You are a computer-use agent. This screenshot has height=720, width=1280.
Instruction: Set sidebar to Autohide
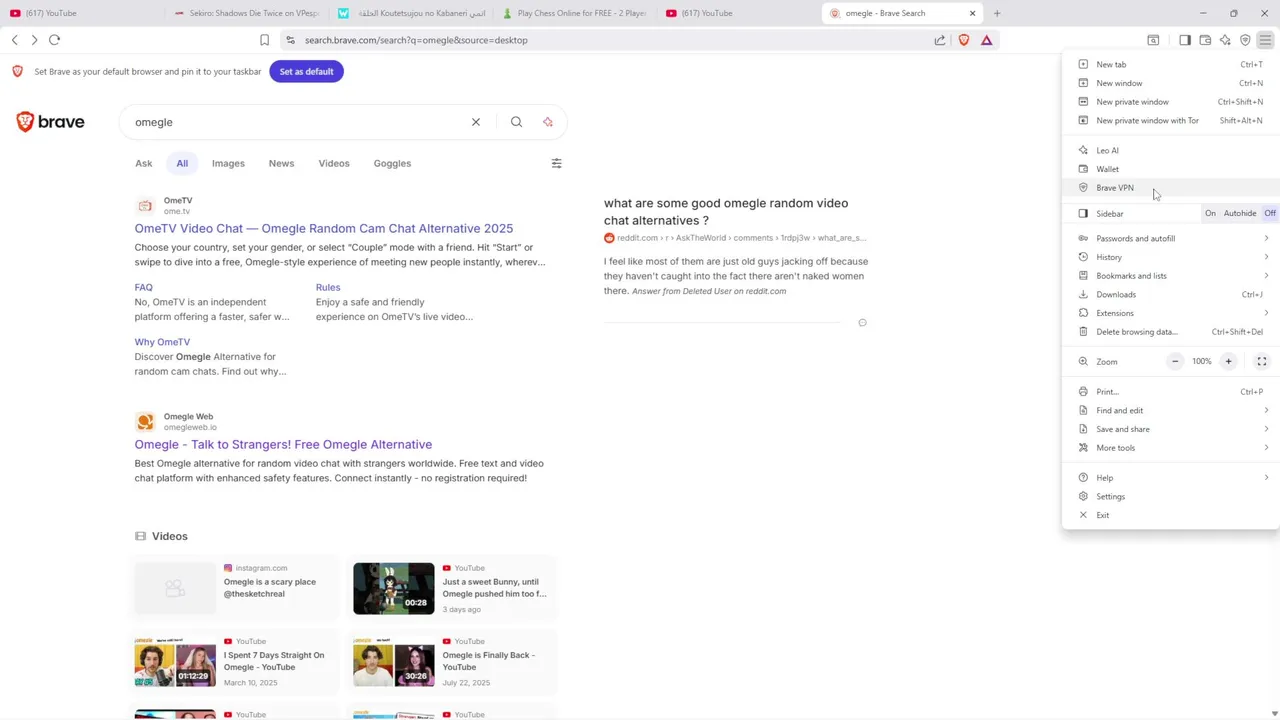tap(1240, 213)
